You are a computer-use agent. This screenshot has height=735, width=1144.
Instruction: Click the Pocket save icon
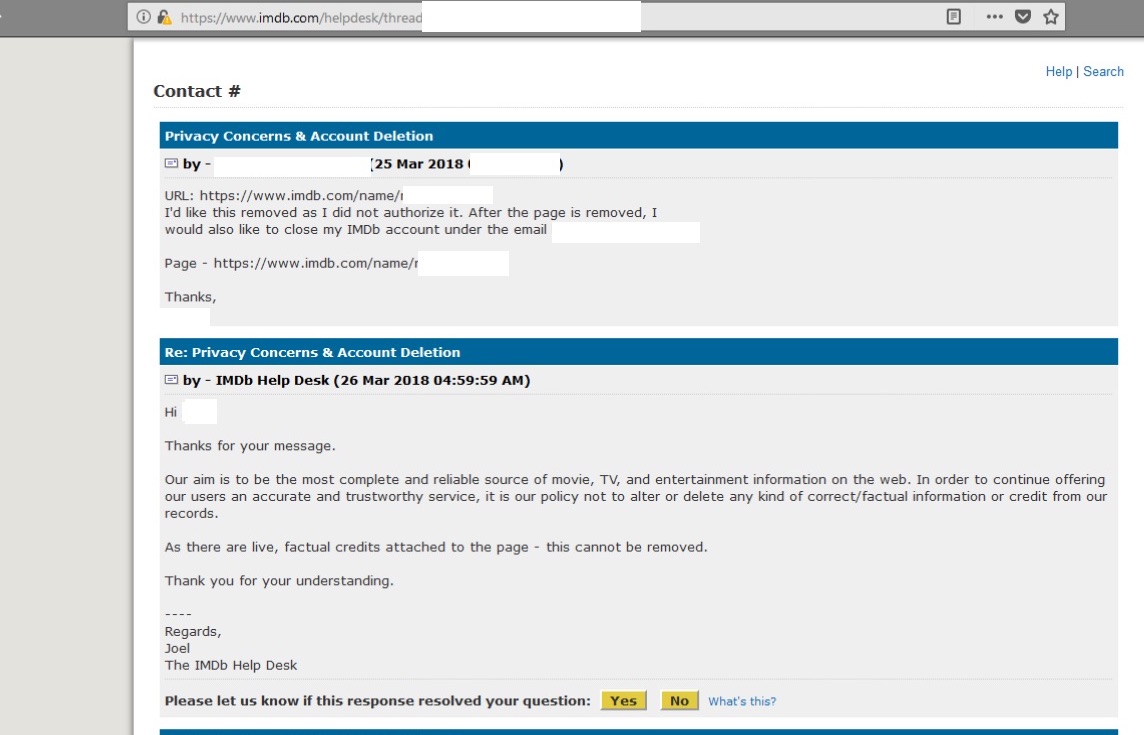(x=1022, y=17)
